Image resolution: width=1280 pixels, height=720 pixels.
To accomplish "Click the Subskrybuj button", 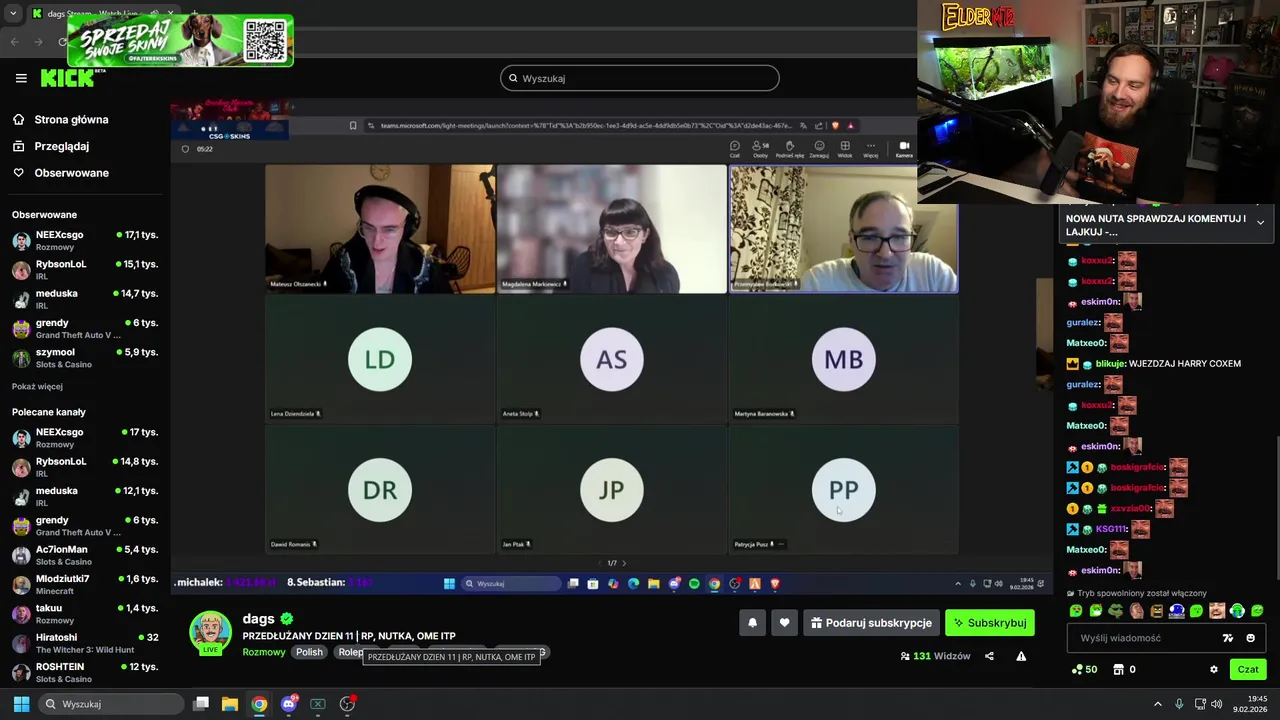I will click(990, 623).
